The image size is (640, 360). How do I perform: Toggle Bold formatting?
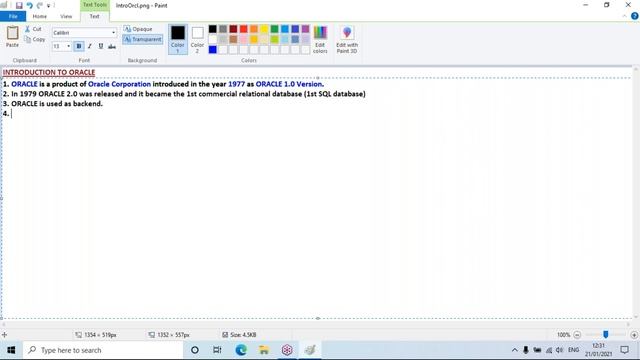click(79, 46)
